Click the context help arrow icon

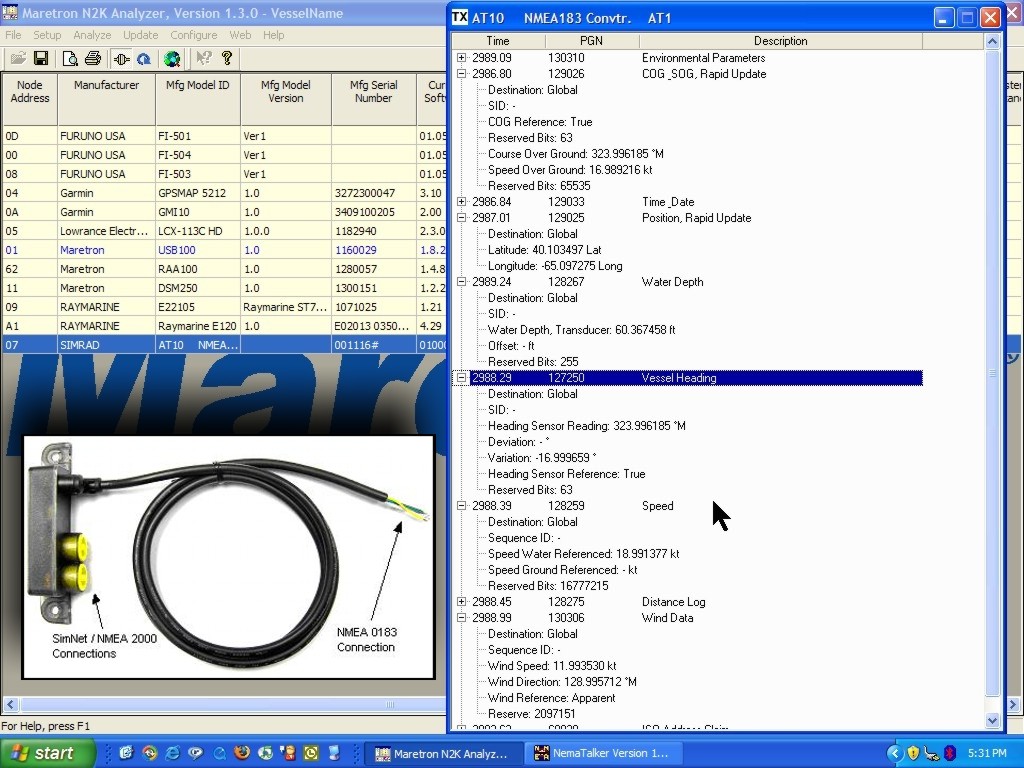pyautogui.click(x=204, y=59)
